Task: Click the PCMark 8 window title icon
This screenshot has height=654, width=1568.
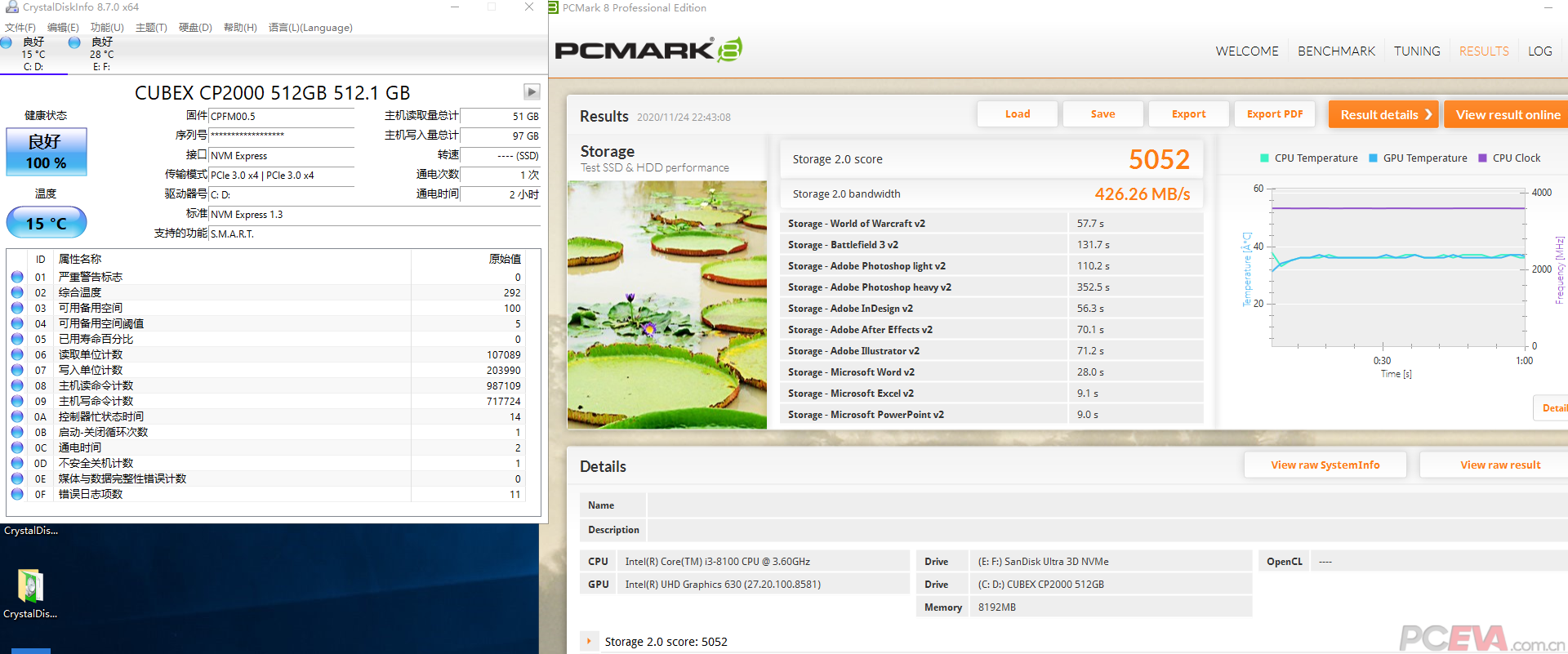Action: [553, 7]
